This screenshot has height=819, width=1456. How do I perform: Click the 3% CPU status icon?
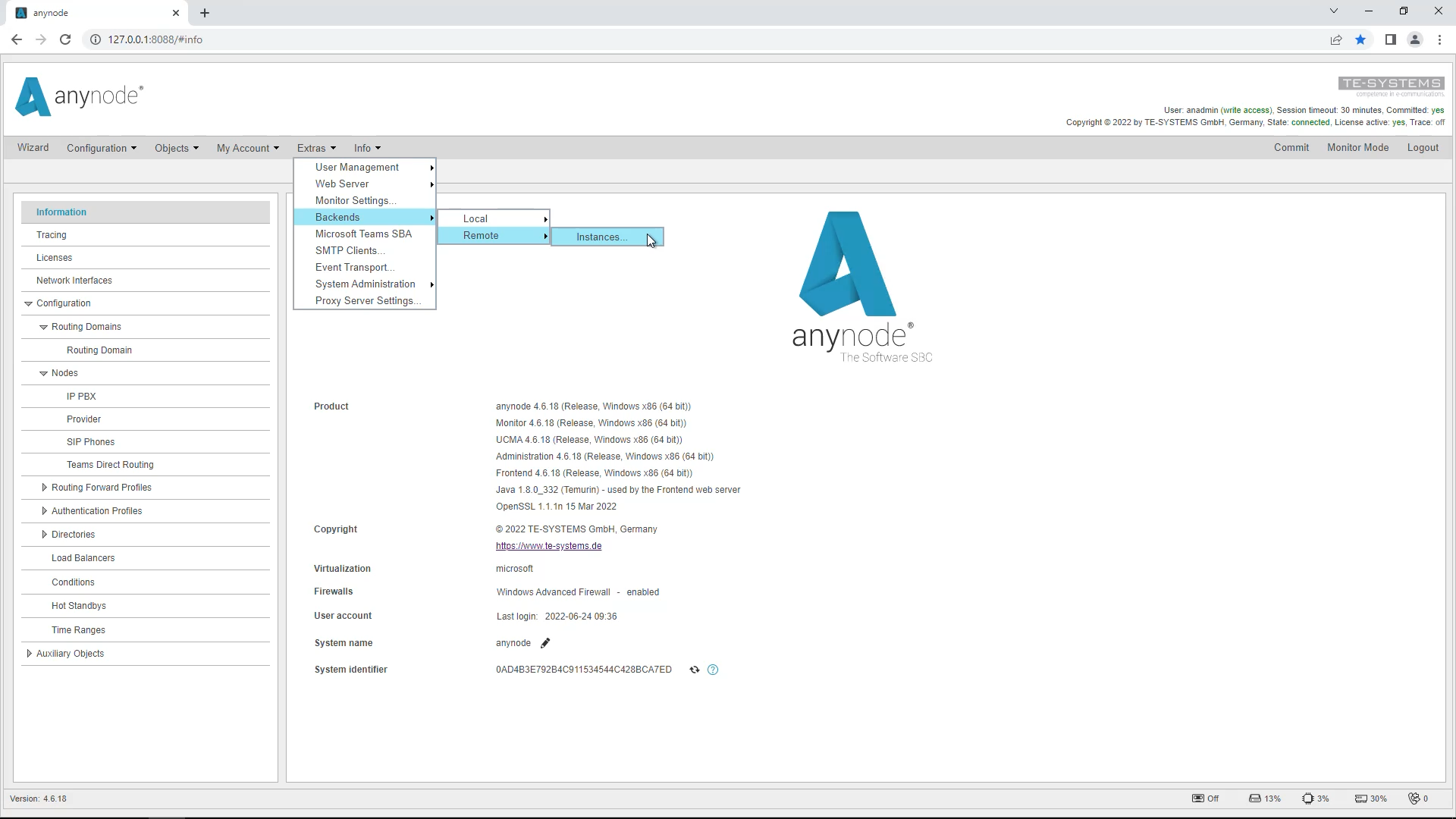click(1316, 799)
